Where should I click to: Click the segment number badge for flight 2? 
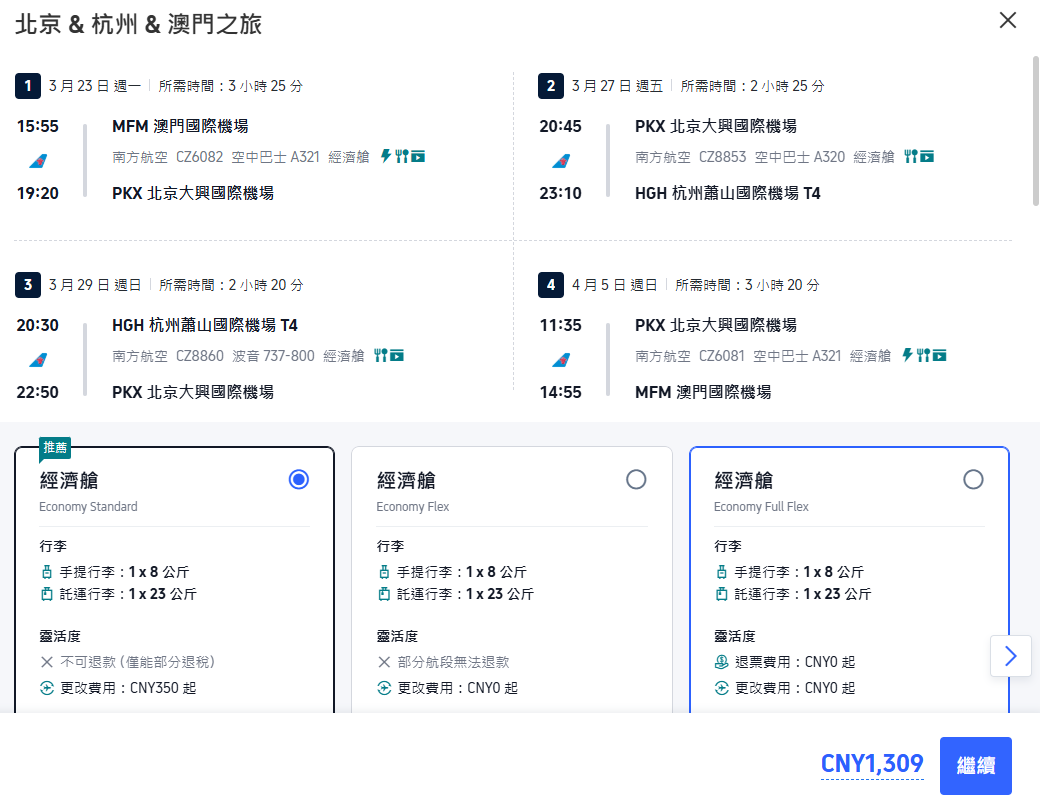(551, 86)
